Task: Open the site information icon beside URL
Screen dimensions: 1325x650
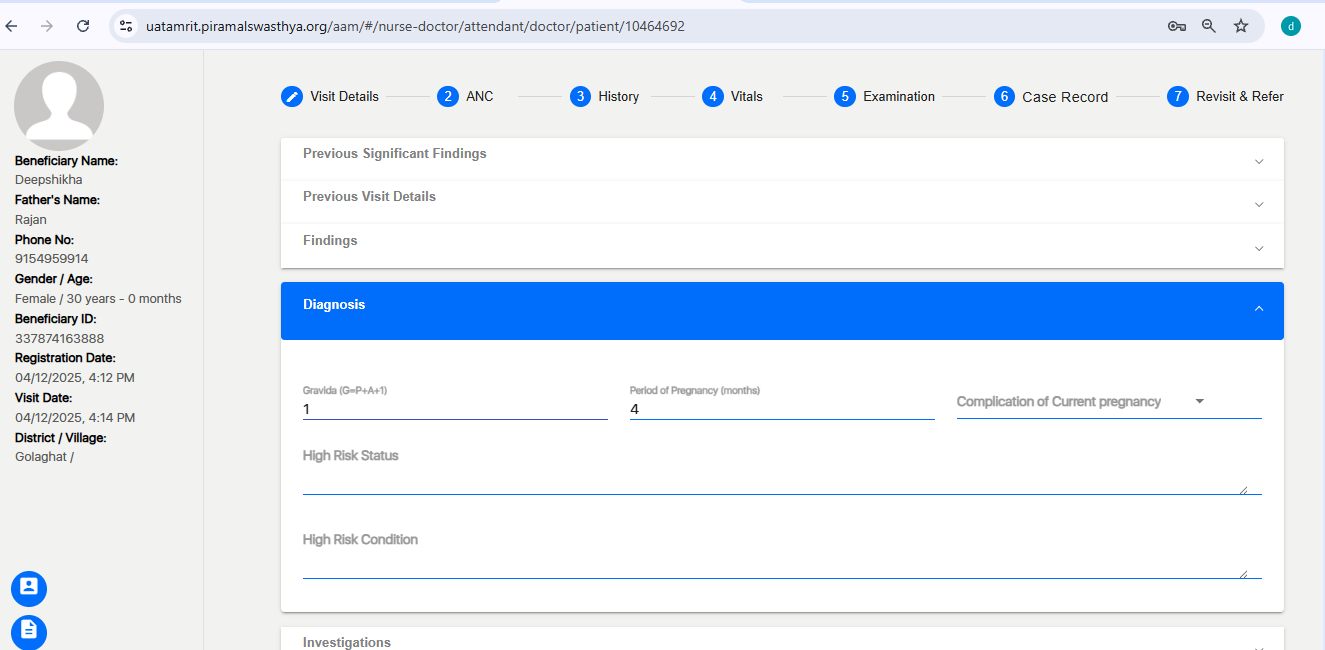Action: pyautogui.click(x=126, y=26)
